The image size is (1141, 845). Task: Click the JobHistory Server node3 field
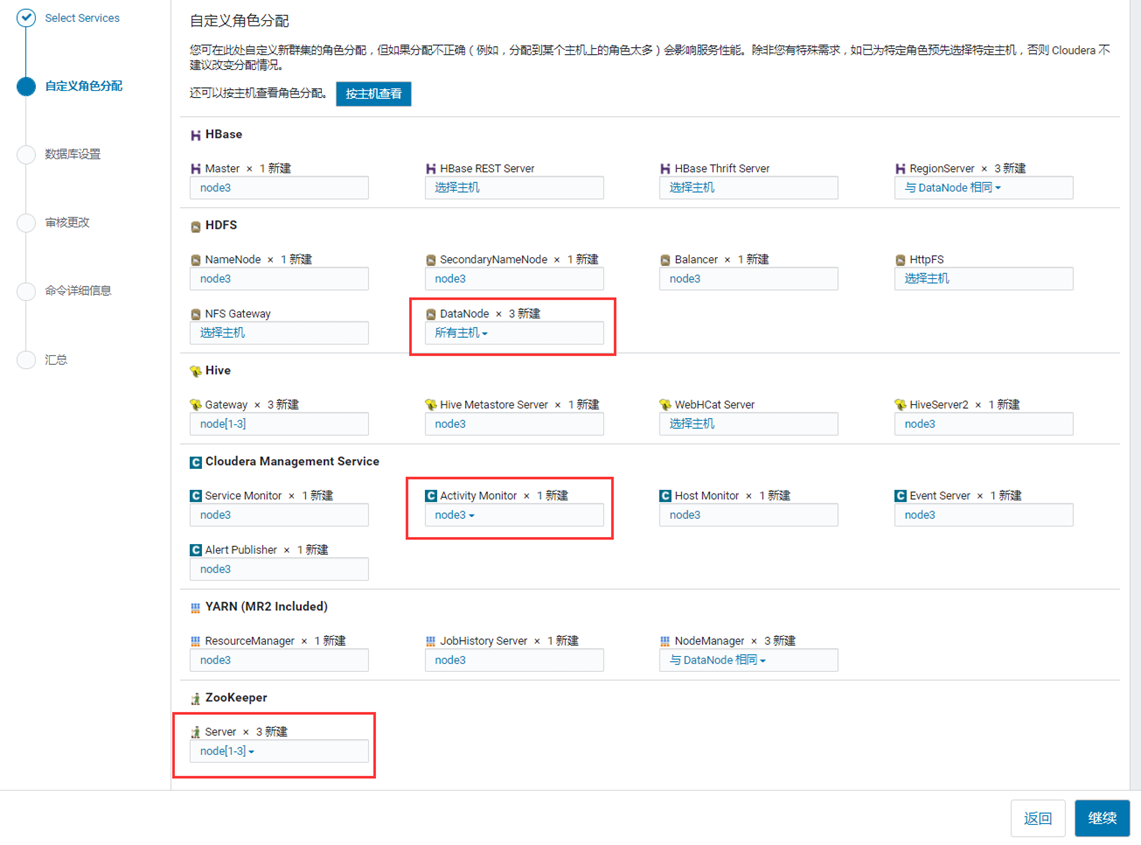(x=514, y=660)
